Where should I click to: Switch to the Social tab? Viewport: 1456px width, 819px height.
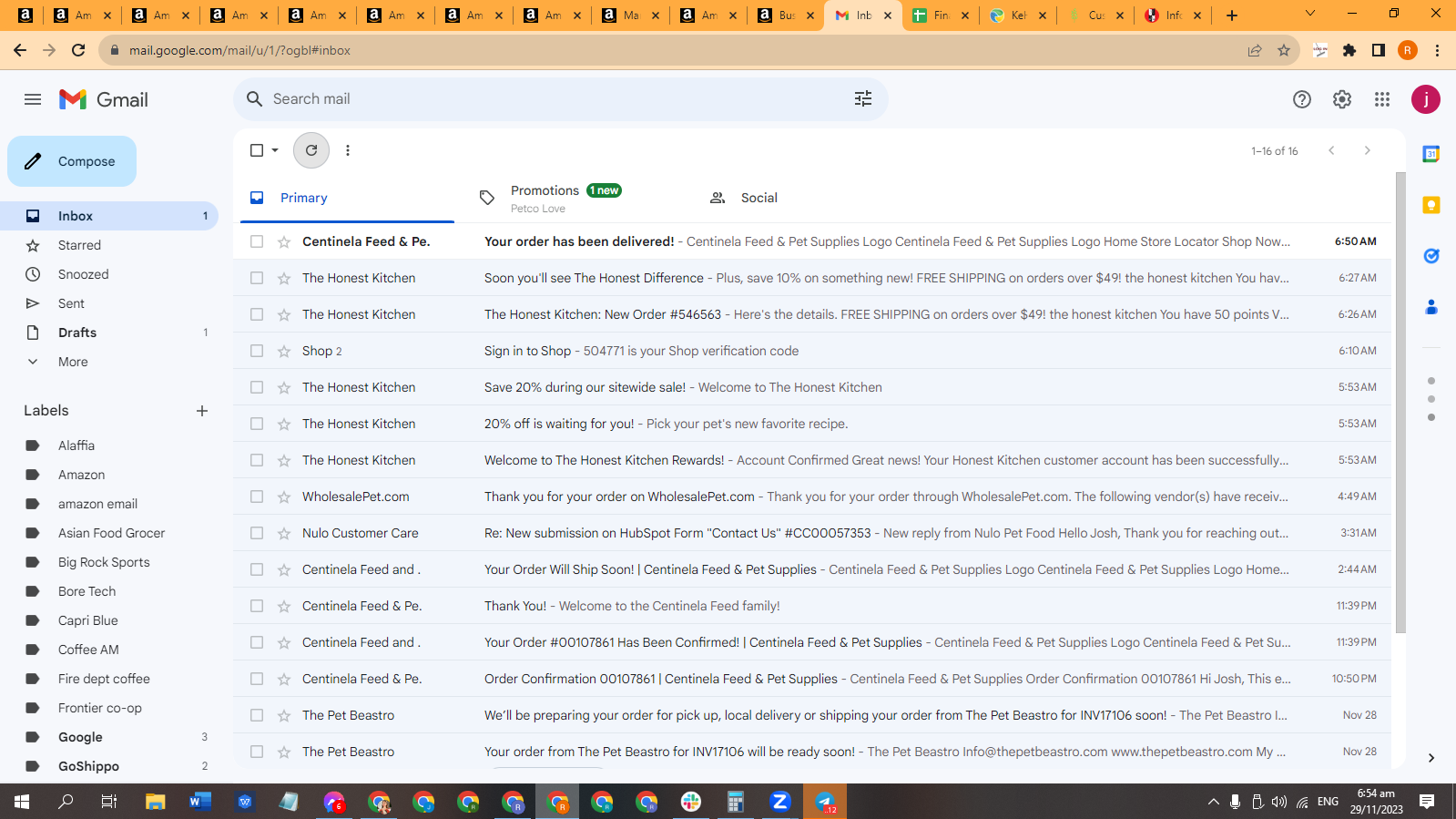click(x=806, y=198)
